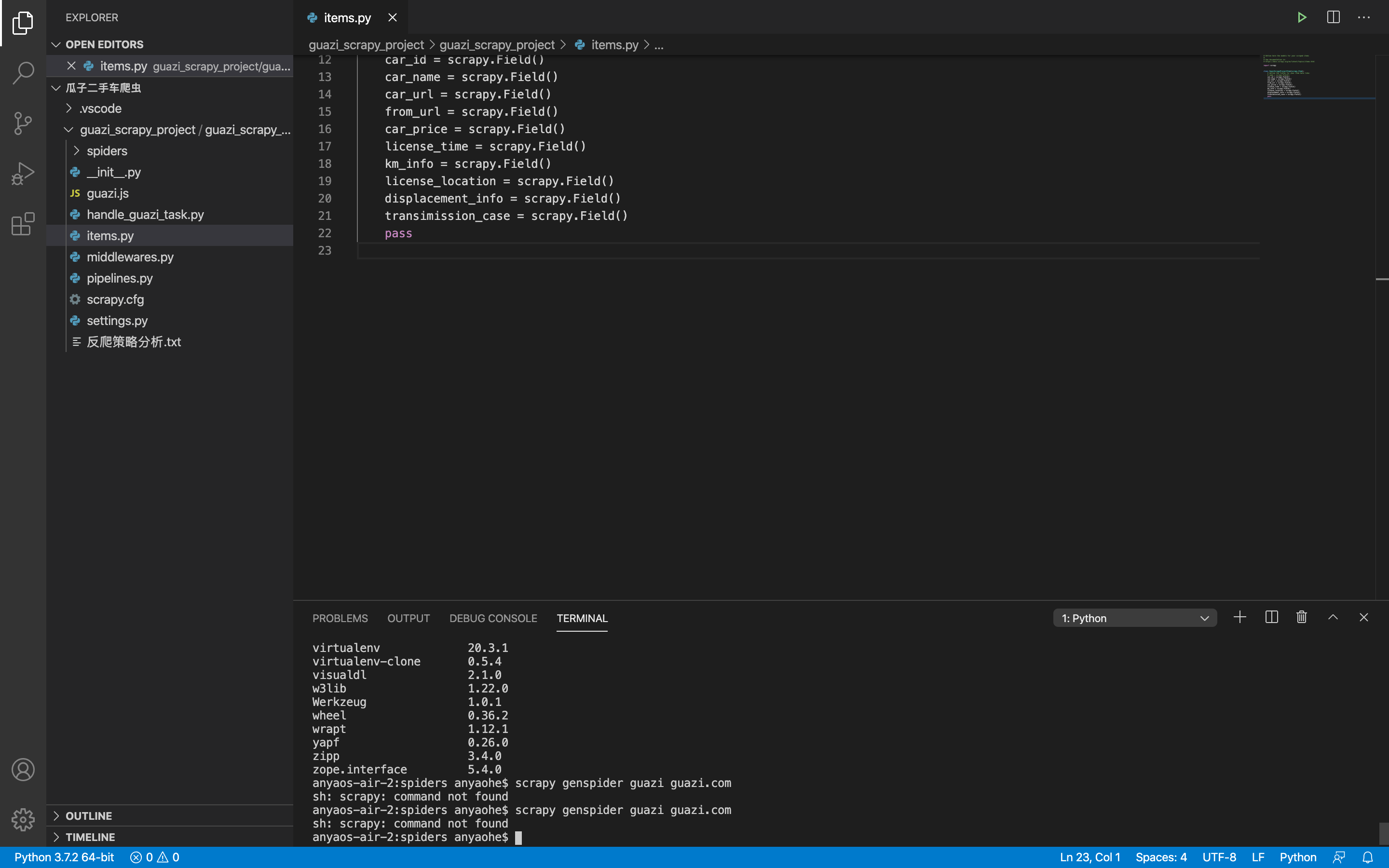
Task: Maximize the terminal panel size
Action: click(1333, 617)
